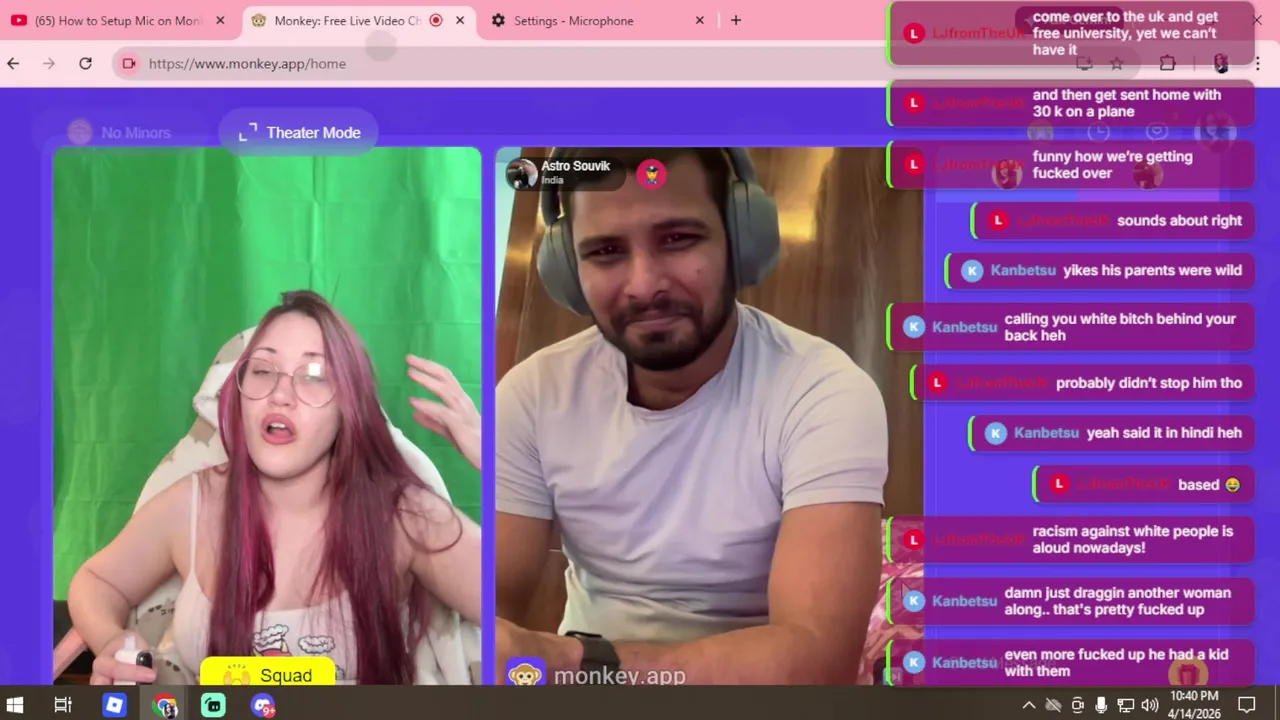
Task: Open Task View in the taskbar
Action: tap(63, 705)
